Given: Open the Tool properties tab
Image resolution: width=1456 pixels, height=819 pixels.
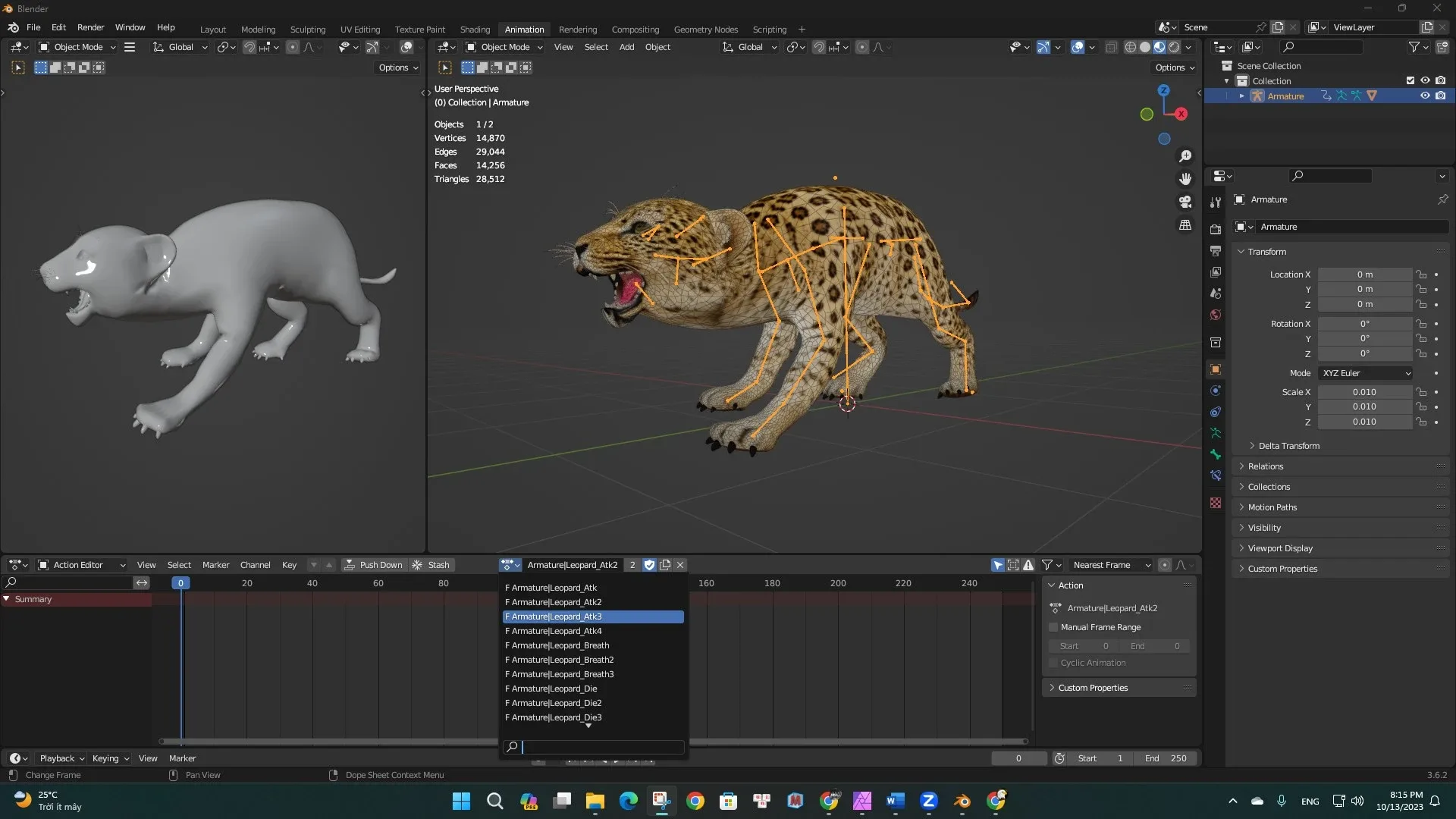Looking at the screenshot, I should click(1216, 202).
